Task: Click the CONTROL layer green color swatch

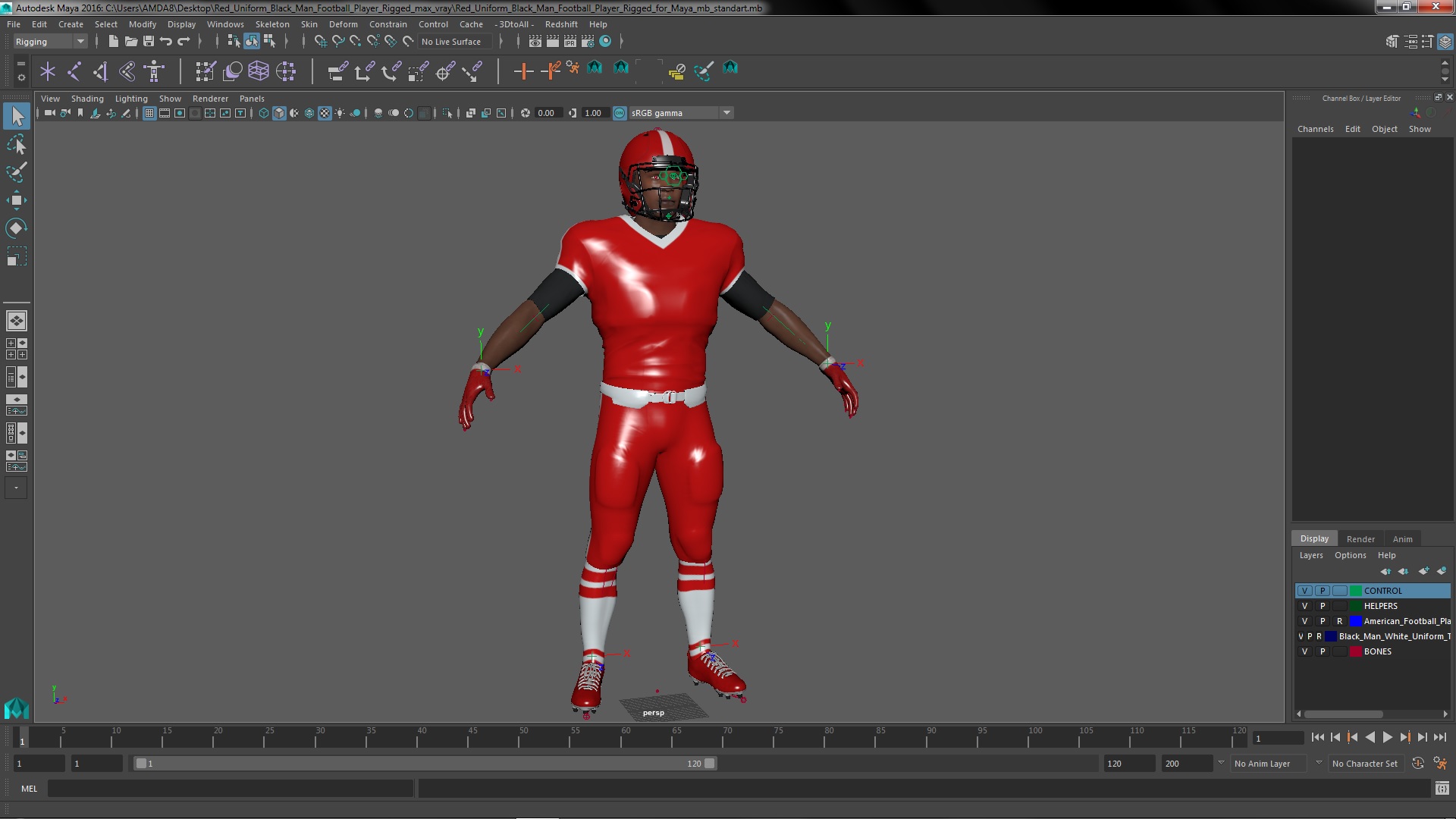Action: [x=1355, y=591]
